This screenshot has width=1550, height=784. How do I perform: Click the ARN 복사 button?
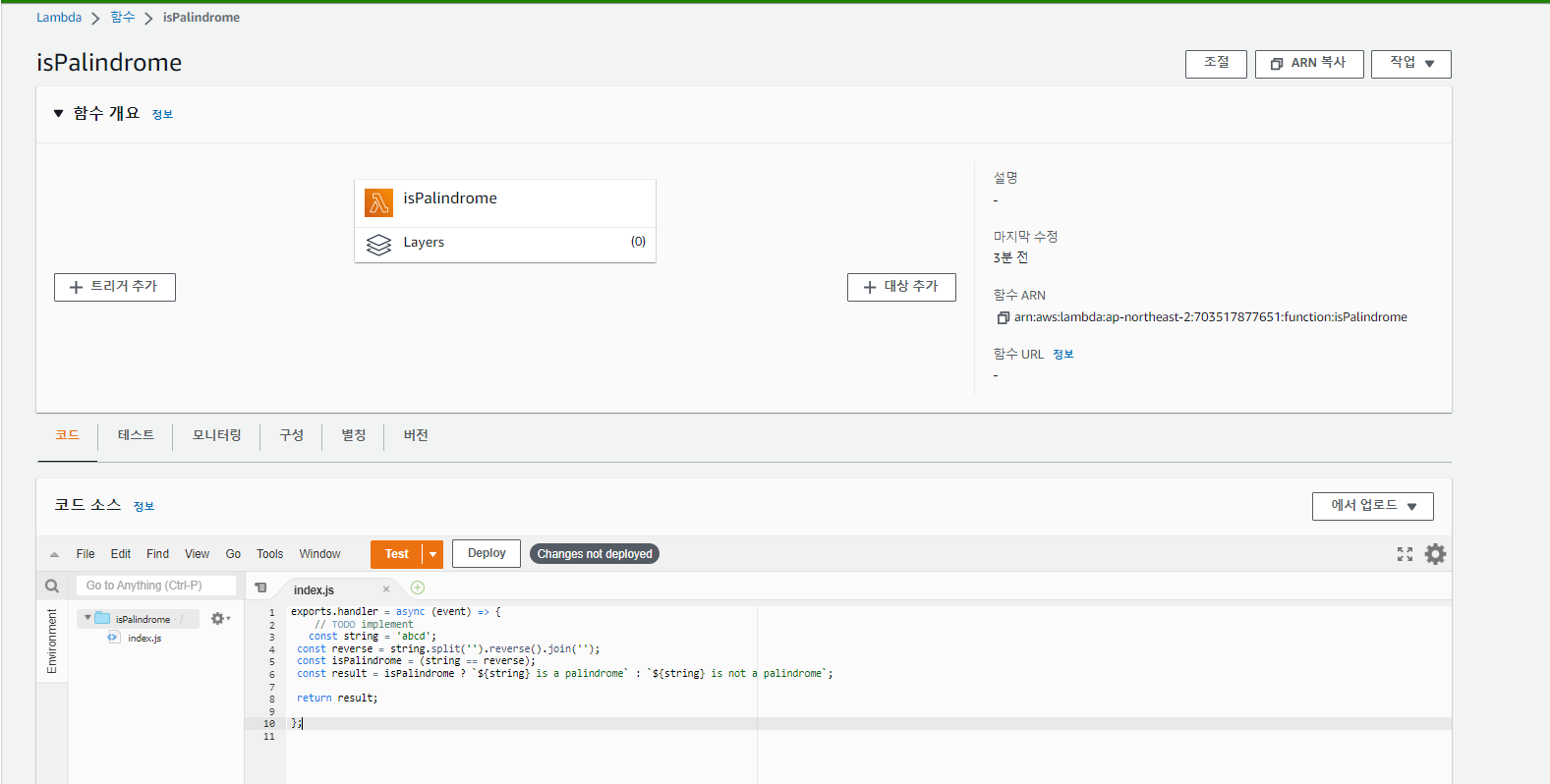click(1309, 64)
